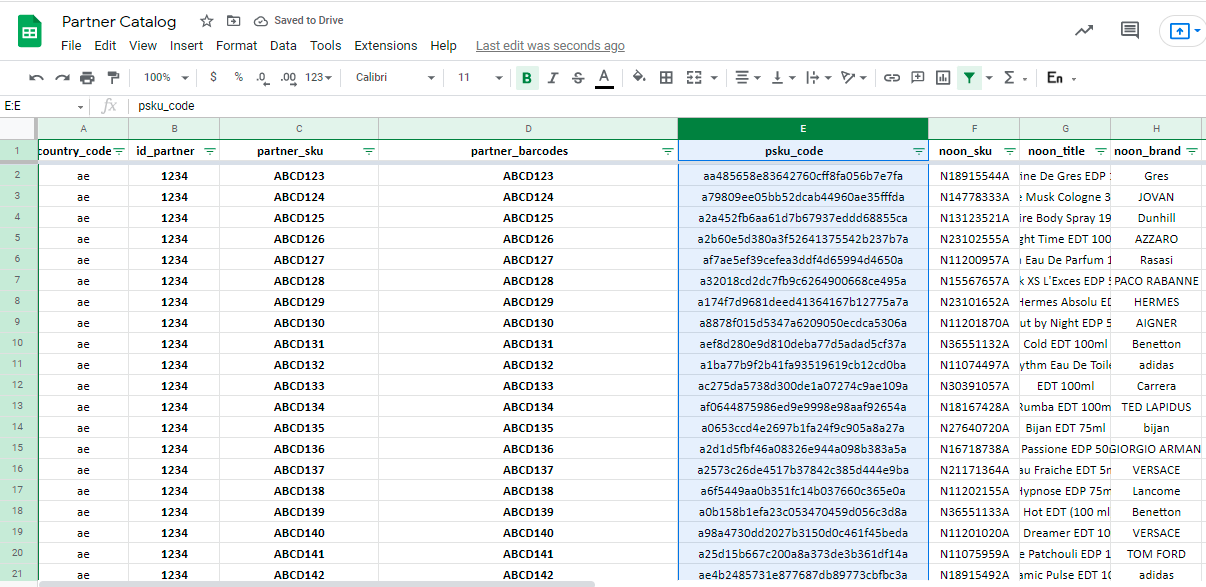Open the text color picker
This screenshot has width=1206, height=587.
click(604, 78)
